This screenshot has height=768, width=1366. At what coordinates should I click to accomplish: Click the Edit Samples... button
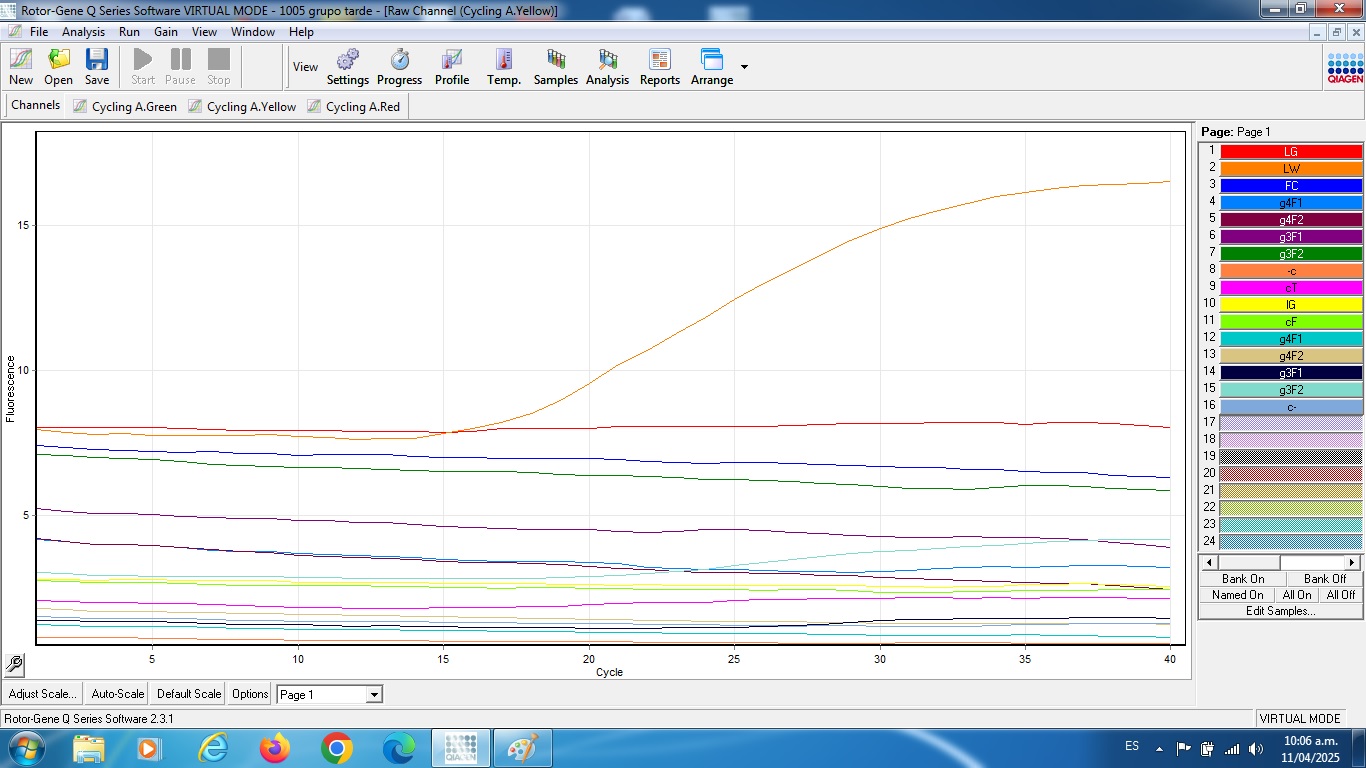(1281, 611)
